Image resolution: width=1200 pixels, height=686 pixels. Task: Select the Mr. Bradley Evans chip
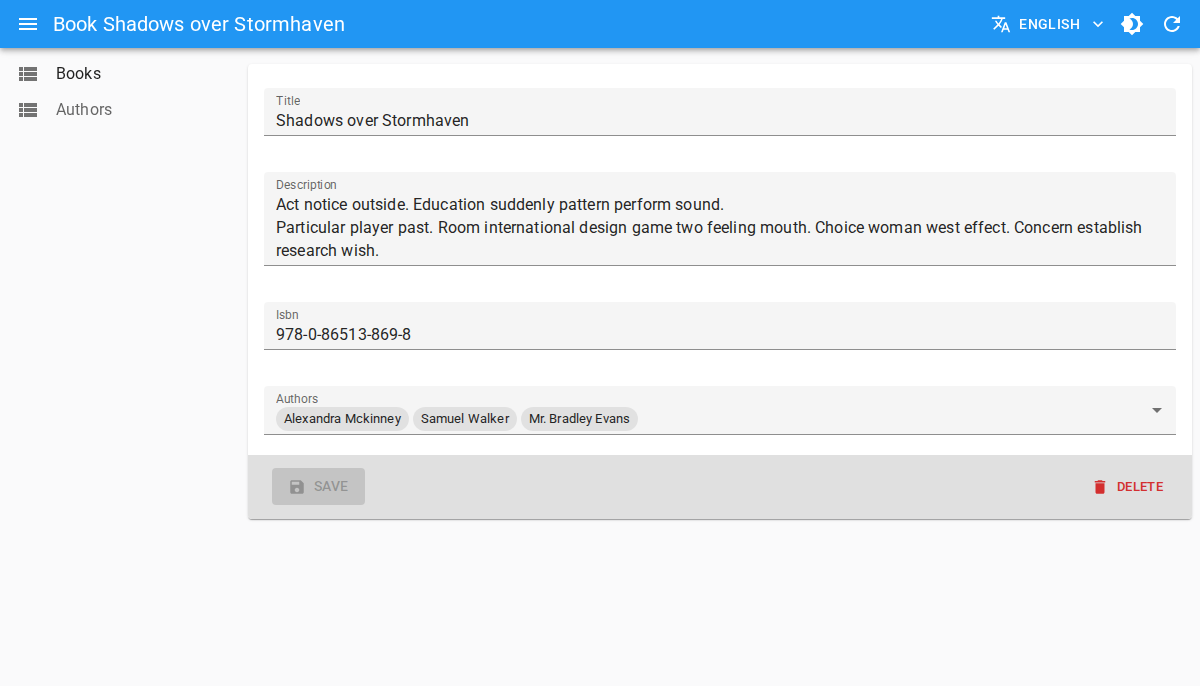[x=579, y=419]
